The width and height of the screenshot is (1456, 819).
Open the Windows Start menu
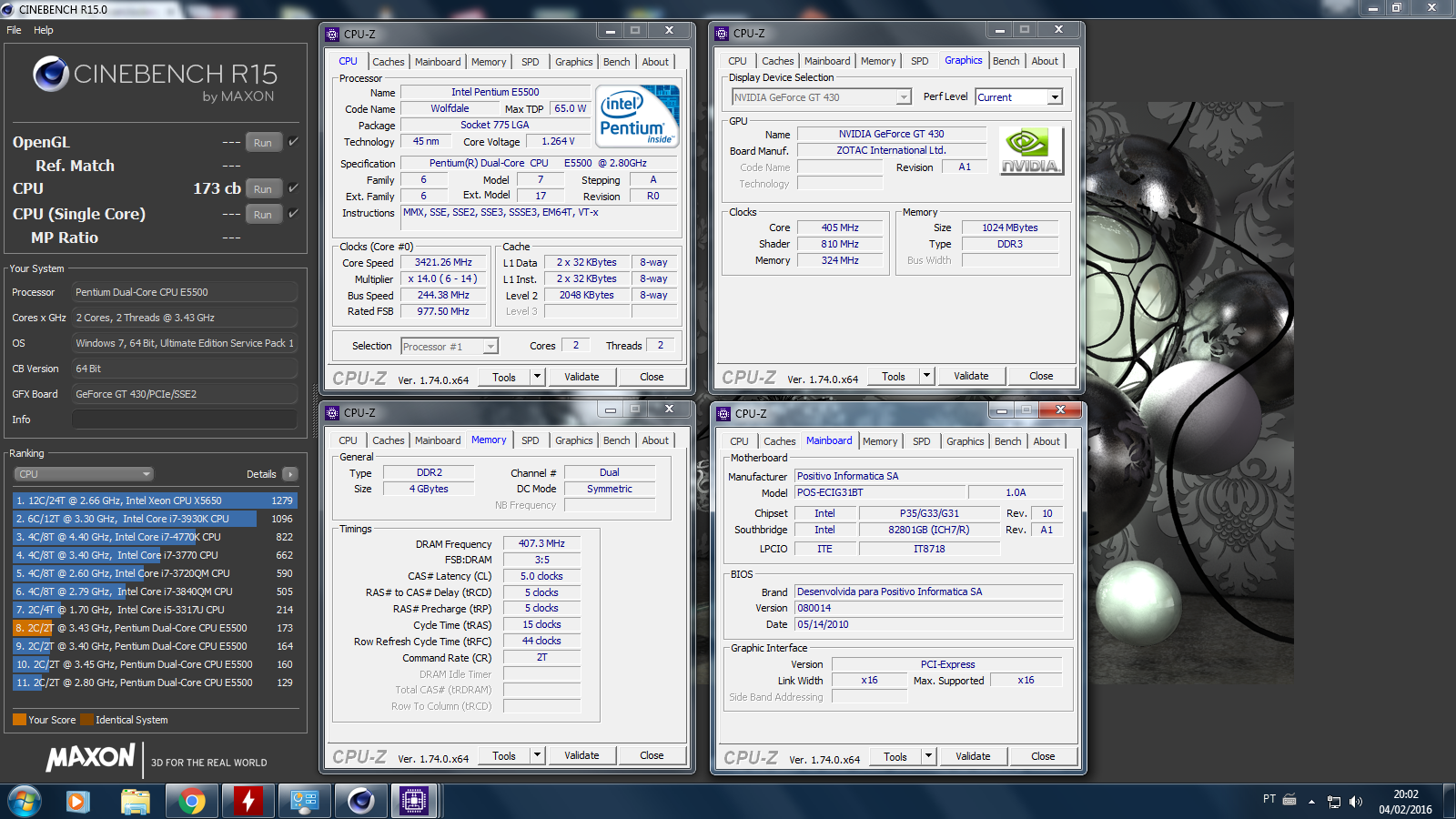click(x=25, y=802)
